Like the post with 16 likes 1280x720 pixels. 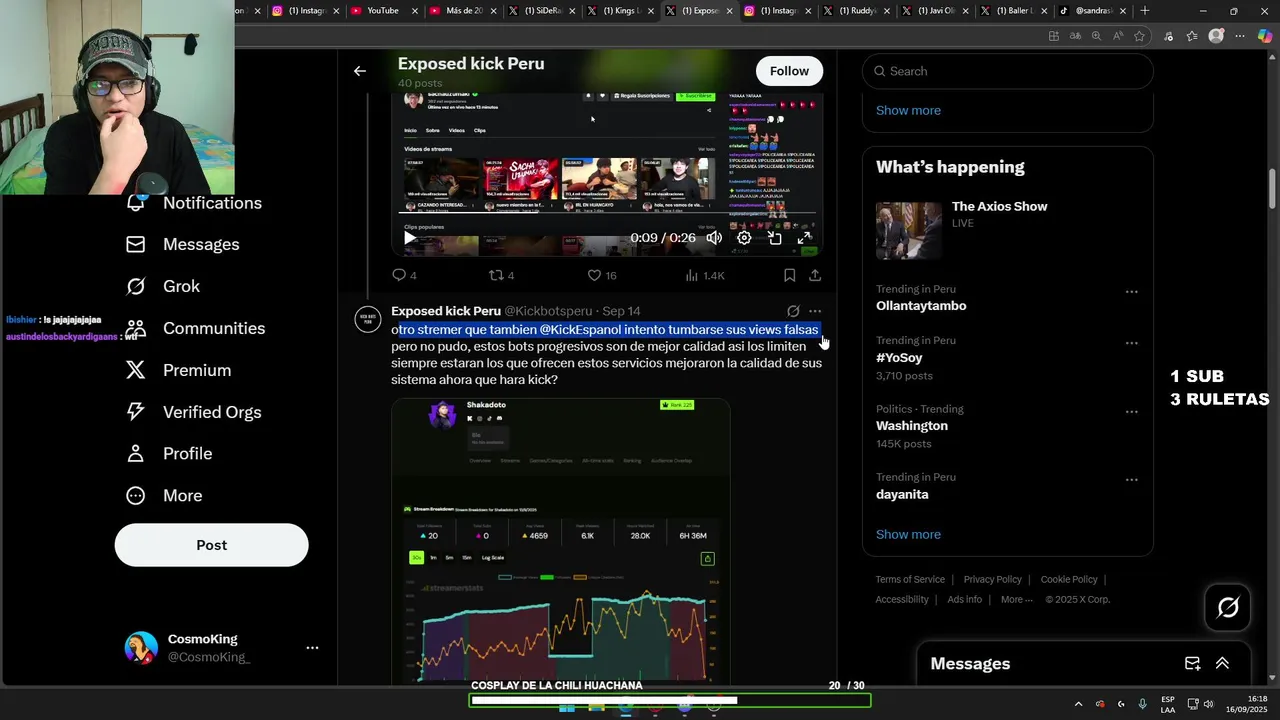602,275
